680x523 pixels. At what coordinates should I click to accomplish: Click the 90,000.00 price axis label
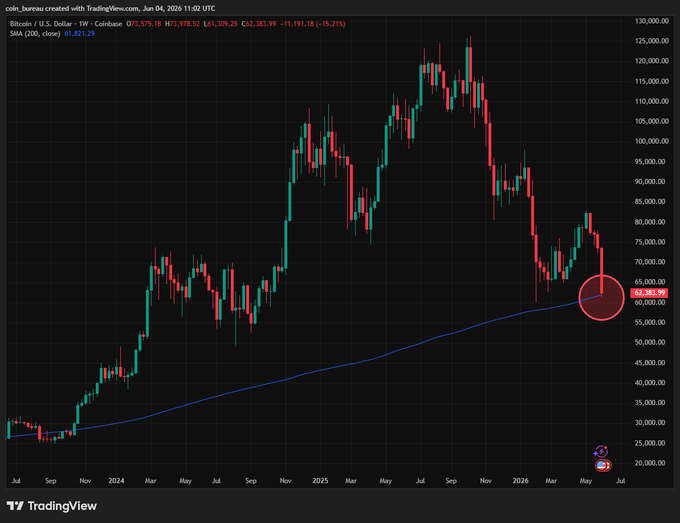tap(650, 181)
